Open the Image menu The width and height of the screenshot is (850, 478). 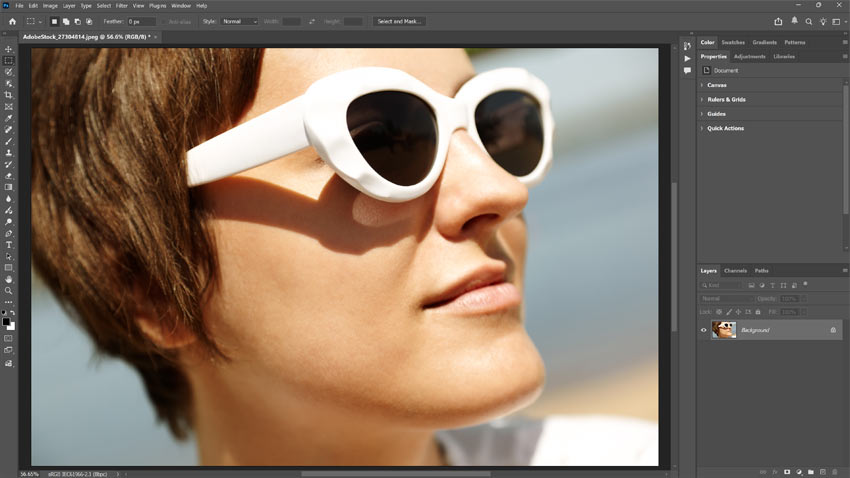[50, 5]
